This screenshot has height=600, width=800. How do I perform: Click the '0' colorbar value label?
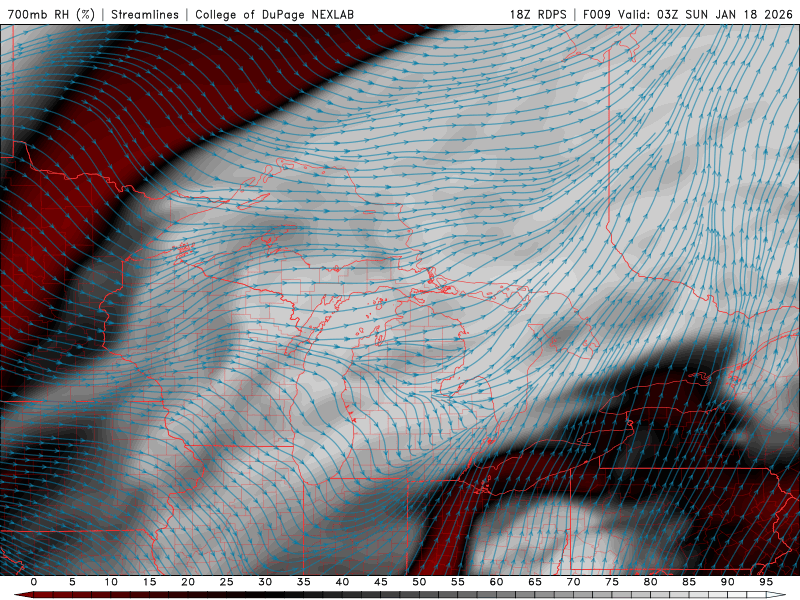[x=34, y=582]
